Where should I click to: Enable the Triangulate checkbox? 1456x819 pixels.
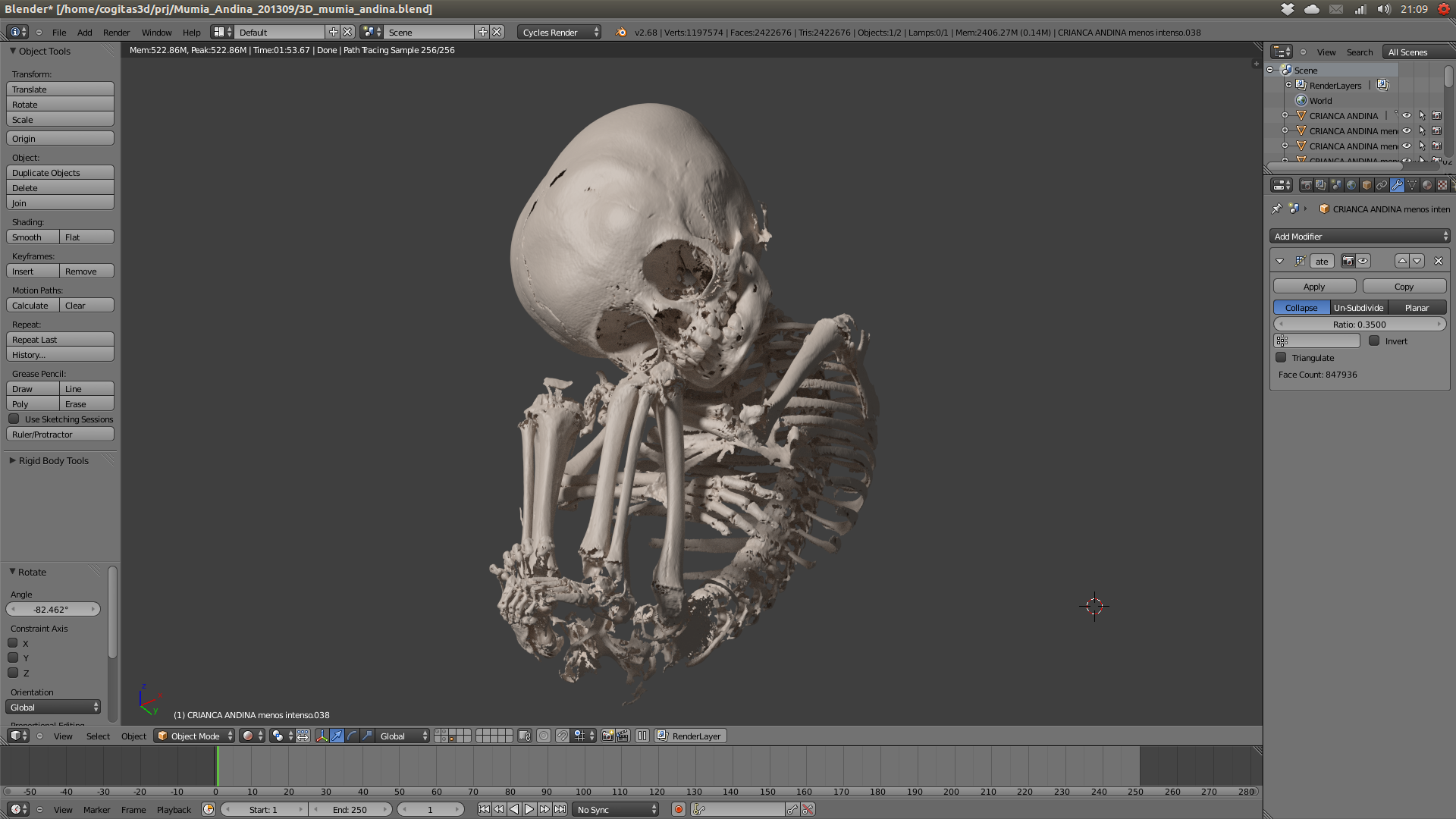[x=1282, y=357]
